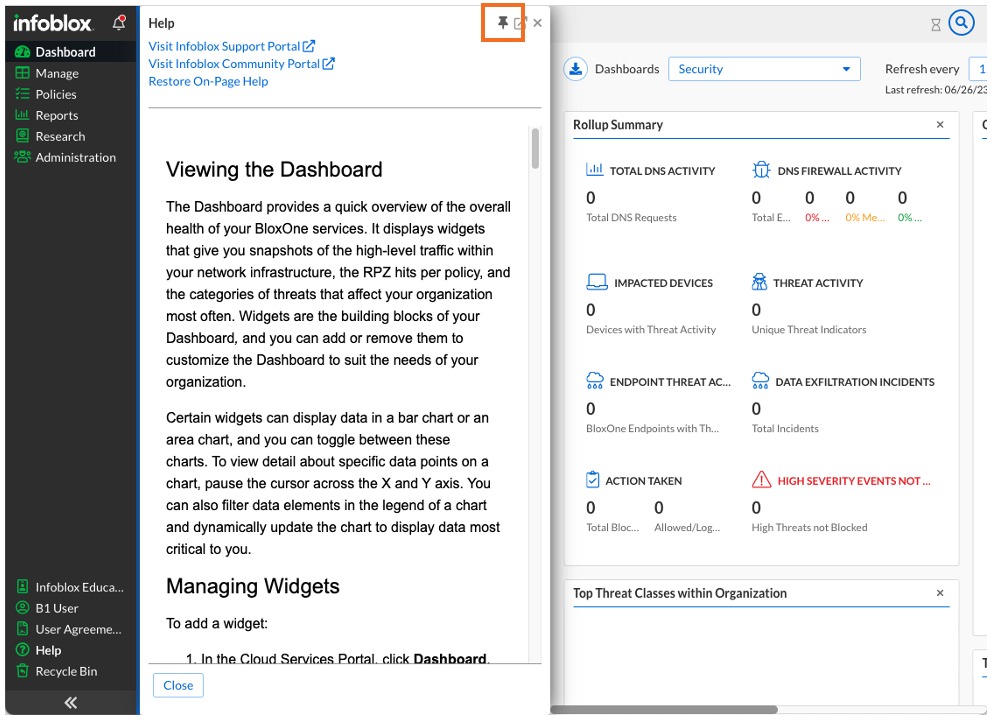Click Restore On-Page Help link
Image resolution: width=994 pixels, height=725 pixels.
coord(208,82)
